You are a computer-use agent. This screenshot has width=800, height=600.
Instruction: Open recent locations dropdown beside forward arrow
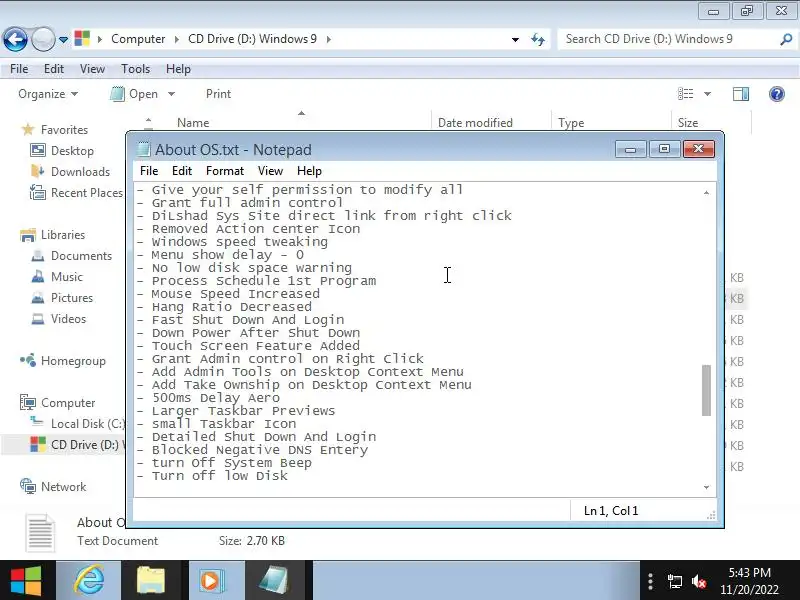click(63, 39)
